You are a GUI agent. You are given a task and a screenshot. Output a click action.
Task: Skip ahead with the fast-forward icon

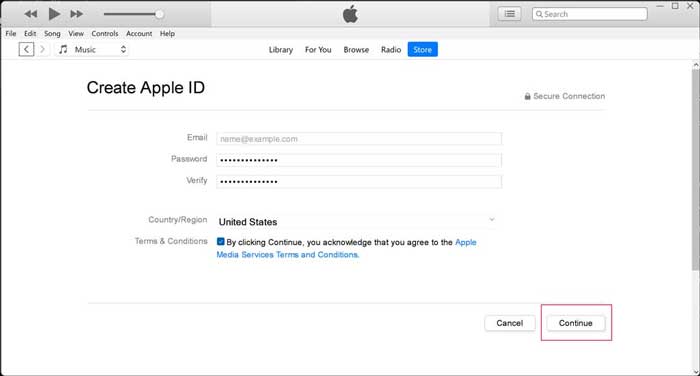click(x=76, y=14)
